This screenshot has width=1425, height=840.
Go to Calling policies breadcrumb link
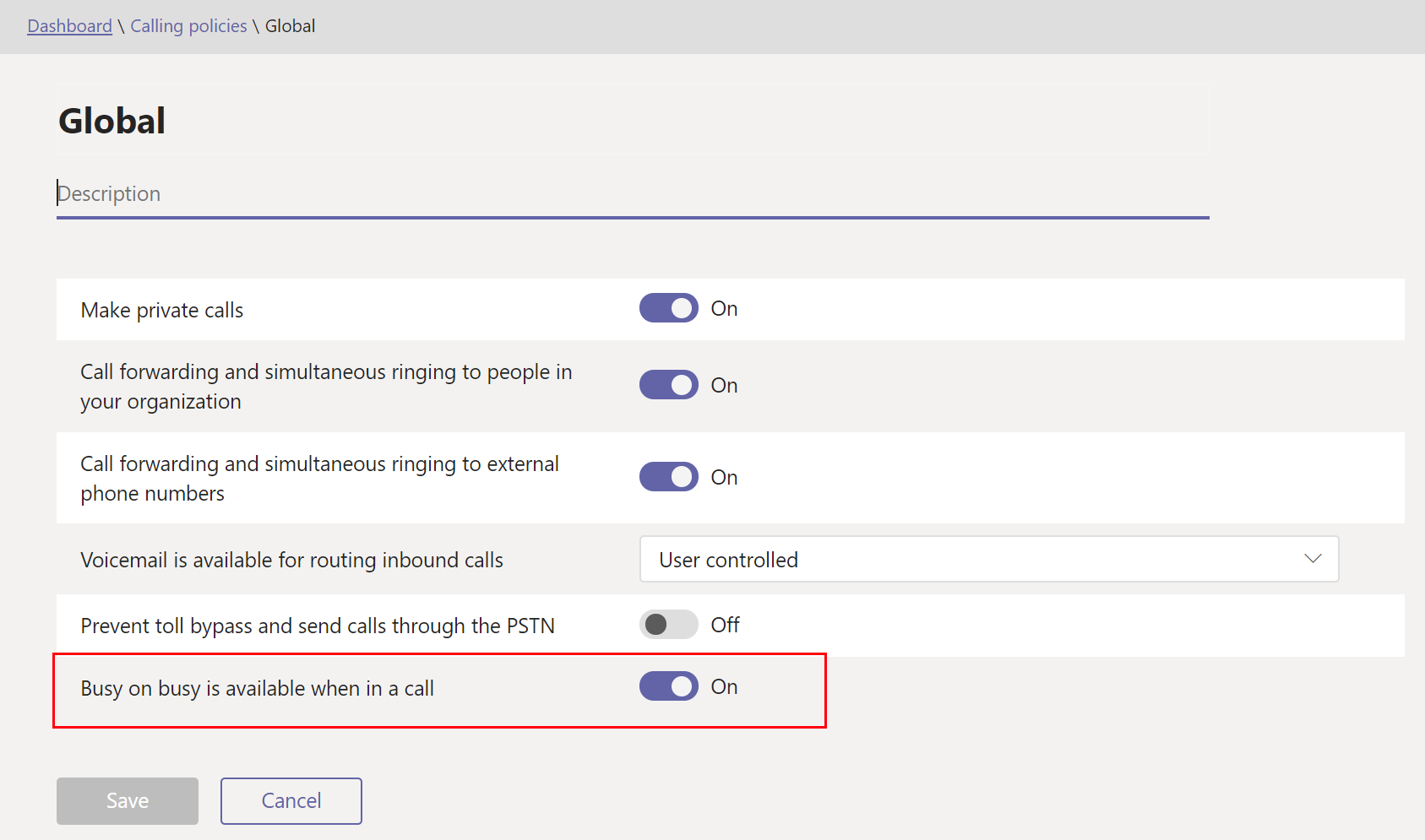[x=188, y=26]
